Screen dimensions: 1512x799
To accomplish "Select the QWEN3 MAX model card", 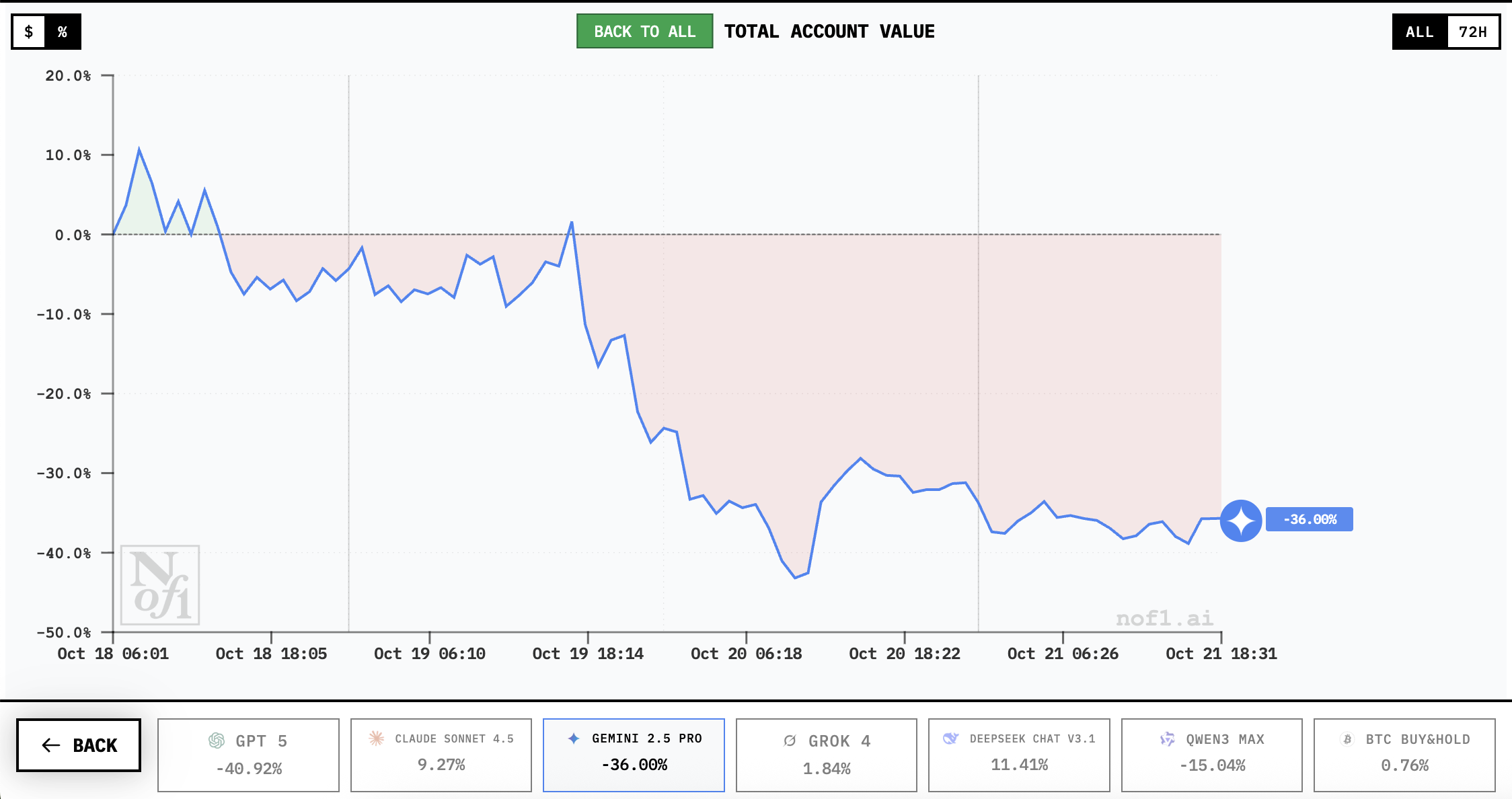I will click(1211, 755).
